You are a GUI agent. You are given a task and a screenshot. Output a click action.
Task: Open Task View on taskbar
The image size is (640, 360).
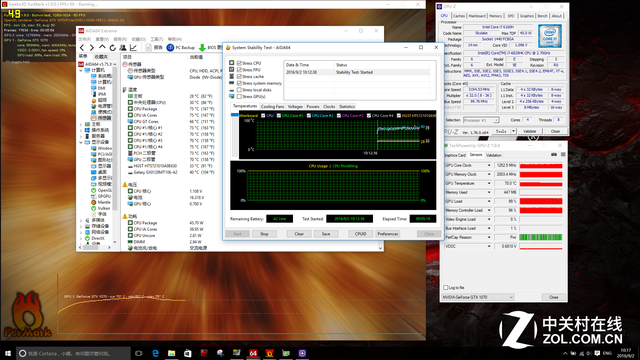[x=138, y=353]
